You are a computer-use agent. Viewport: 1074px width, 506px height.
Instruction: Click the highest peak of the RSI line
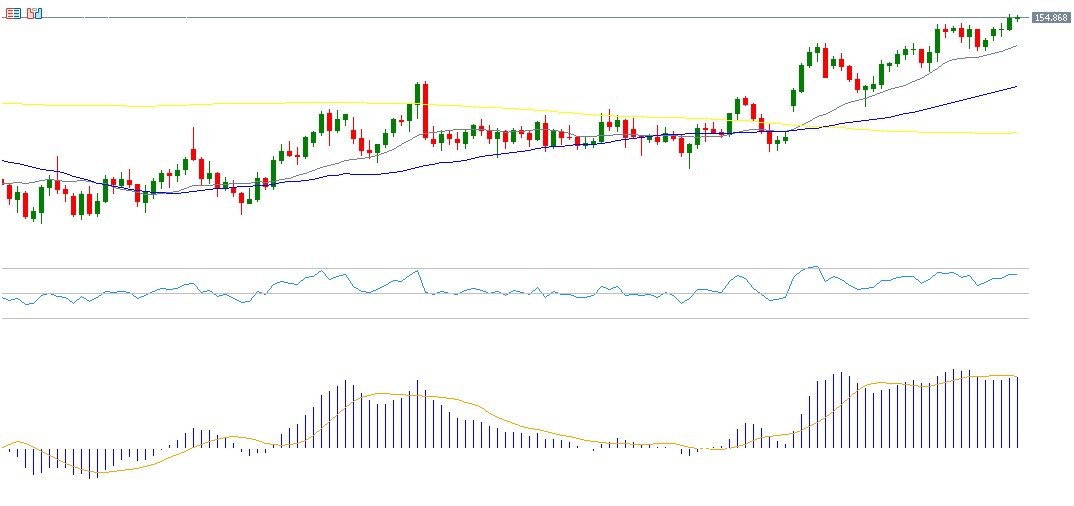click(815, 267)
